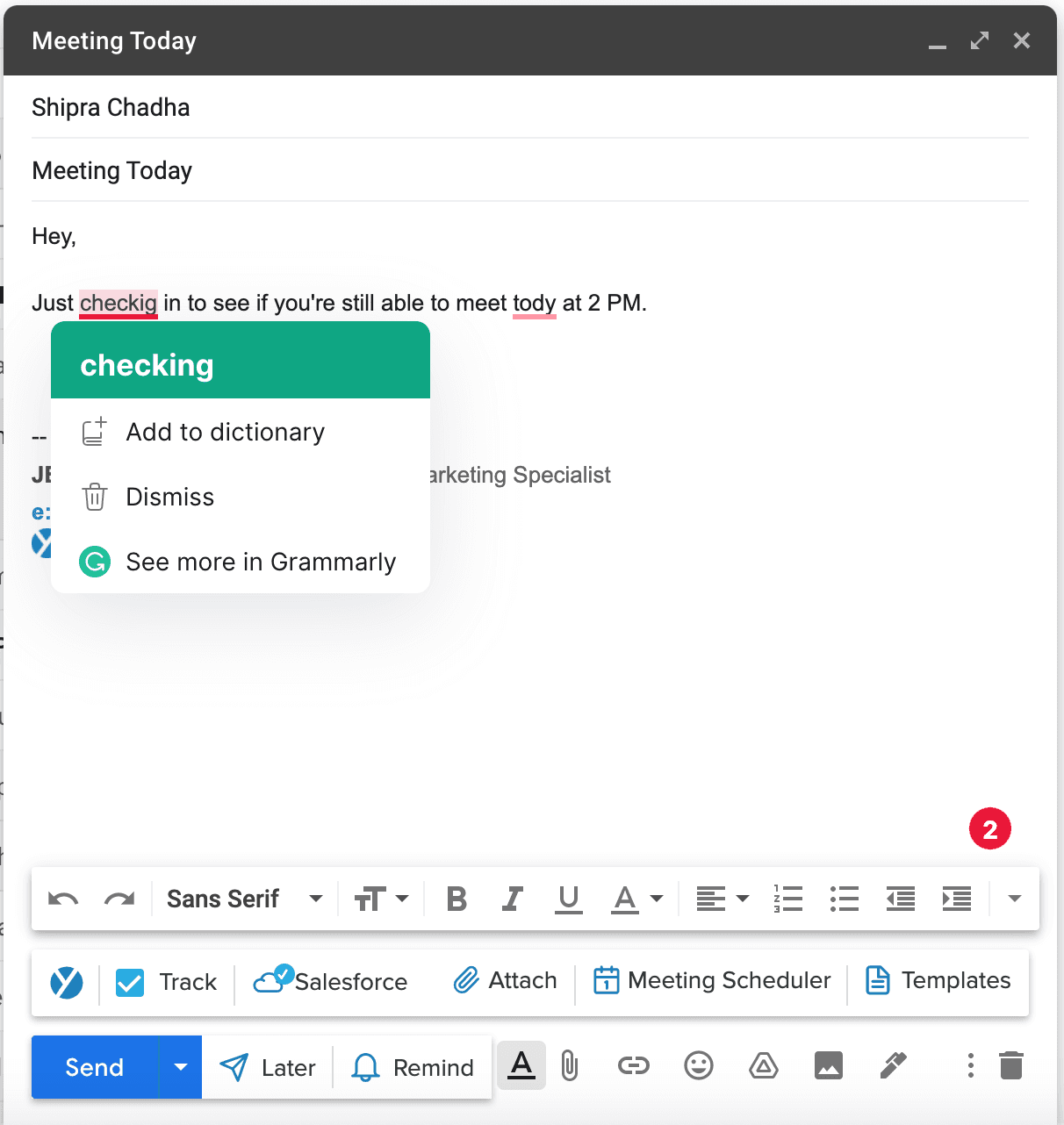Insert an emoji into the email
Screen dimensions: 1064x1125
[x=698, y=1066]
